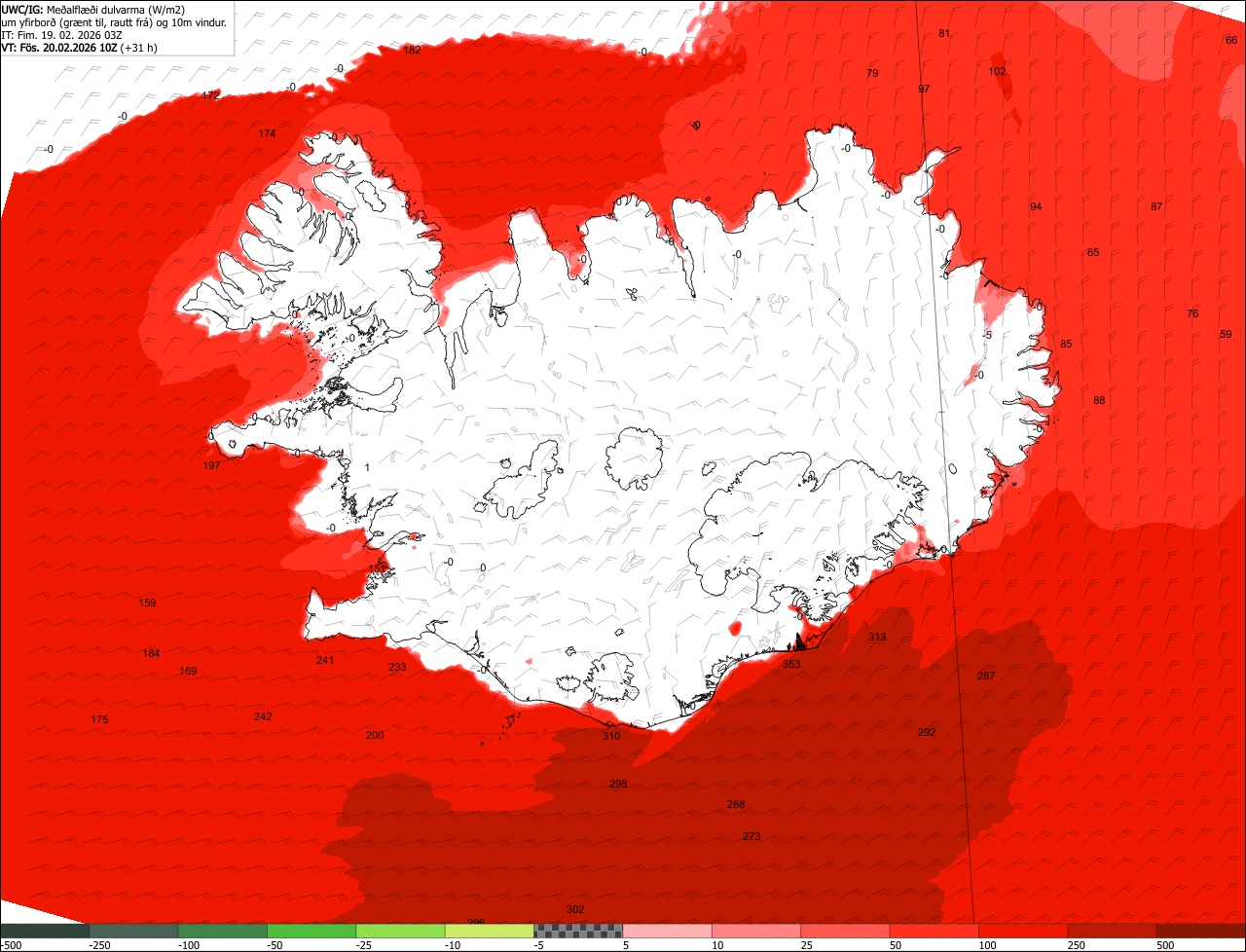Screen dimensions: 1246x952
Task: Click the map value 169
Action: pos(188,671)
